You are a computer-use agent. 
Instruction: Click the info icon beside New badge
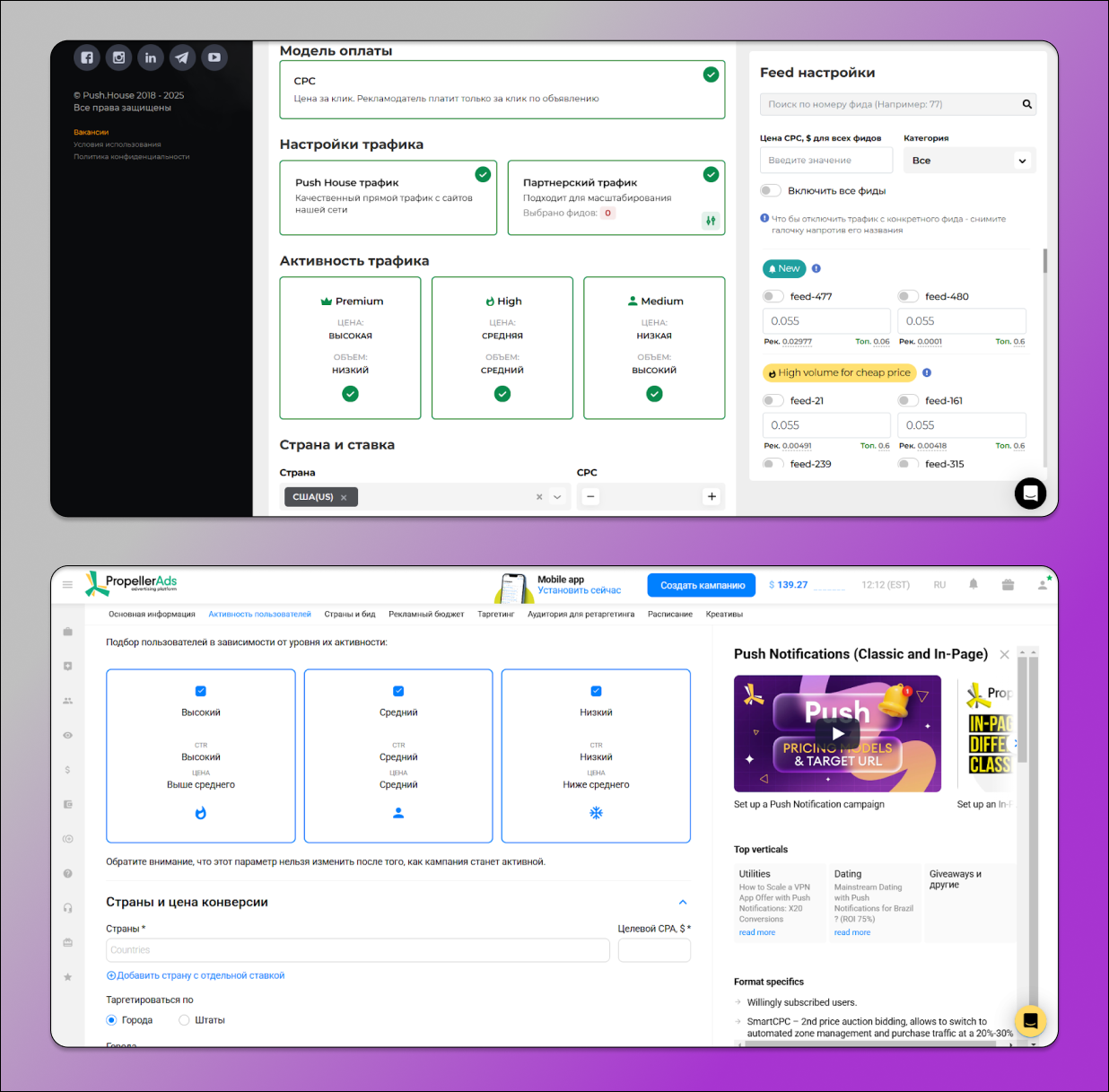tap(816, 268)
